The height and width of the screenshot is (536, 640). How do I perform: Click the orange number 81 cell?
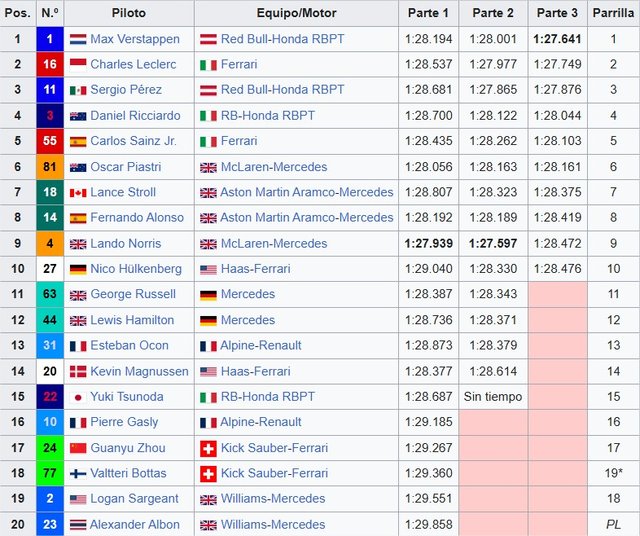tap(50, 167)
